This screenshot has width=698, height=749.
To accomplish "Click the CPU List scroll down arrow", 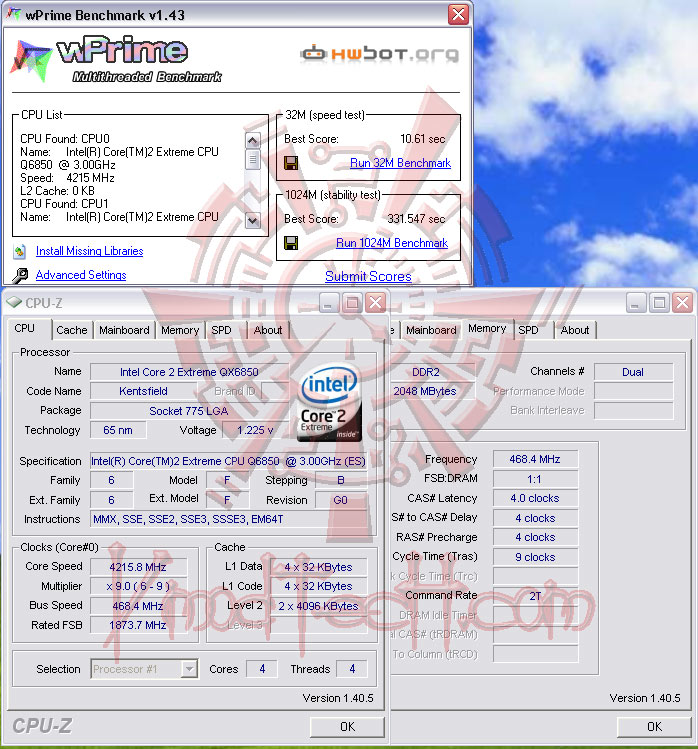I will coord(252,220).
